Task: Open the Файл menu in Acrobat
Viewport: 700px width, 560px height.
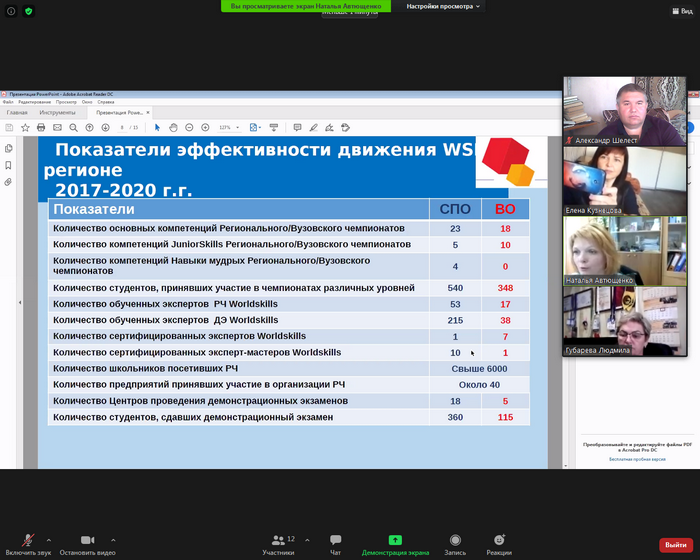Action: click(8, 102)
